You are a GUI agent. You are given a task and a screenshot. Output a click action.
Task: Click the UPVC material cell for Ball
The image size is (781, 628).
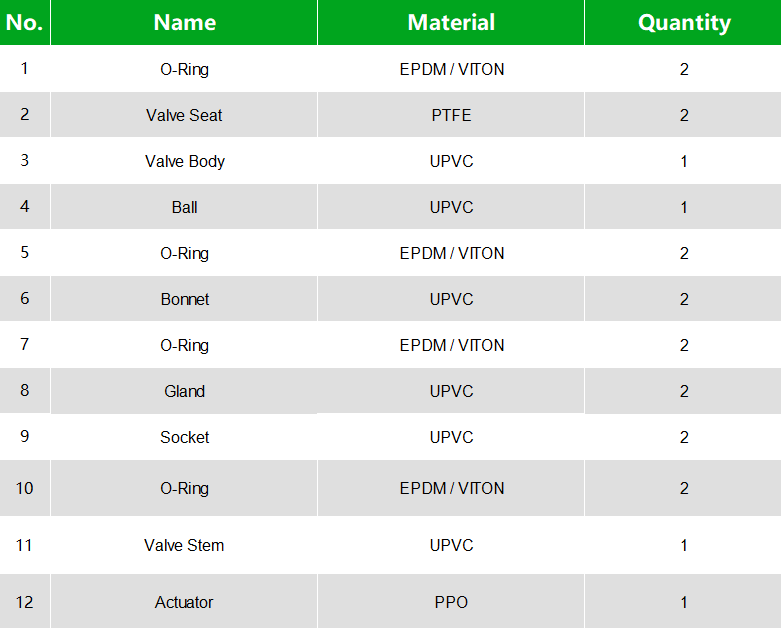click(x=451, y=207)
